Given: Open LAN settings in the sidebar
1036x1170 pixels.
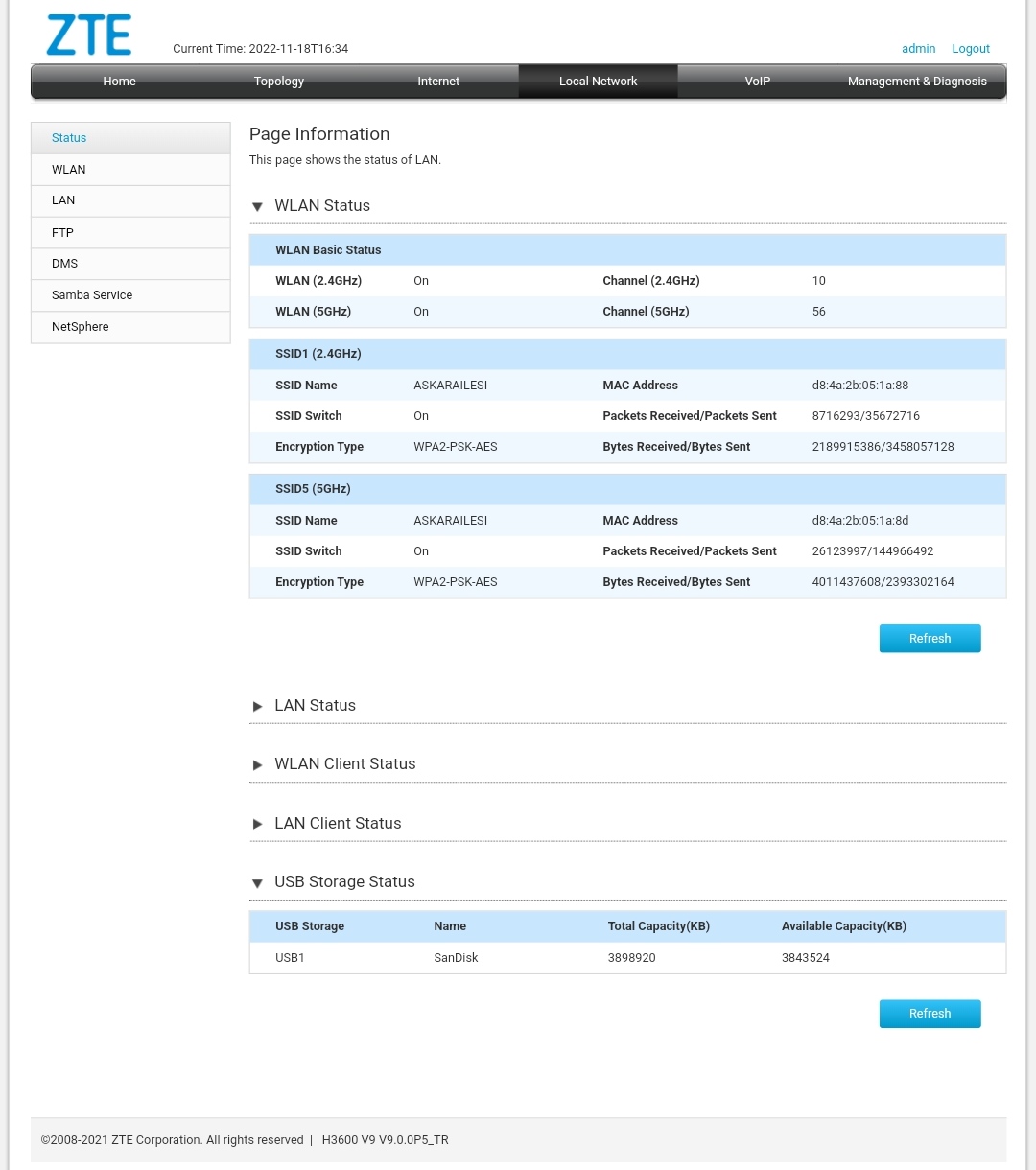Looking at the screenshot, I should pos(130,200).
